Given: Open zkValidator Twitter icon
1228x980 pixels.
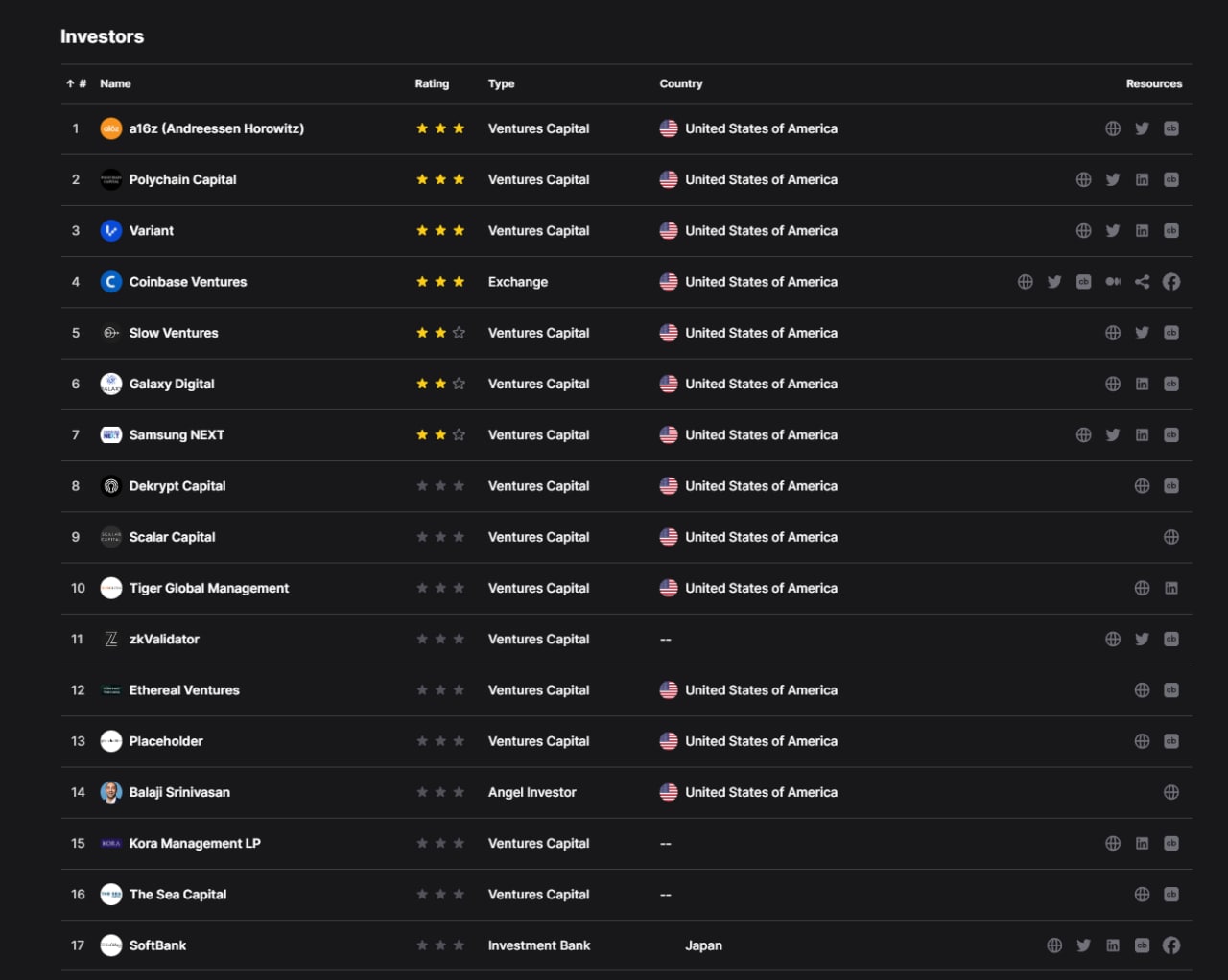Looking at the screenshot, I should click(1142, 639).
